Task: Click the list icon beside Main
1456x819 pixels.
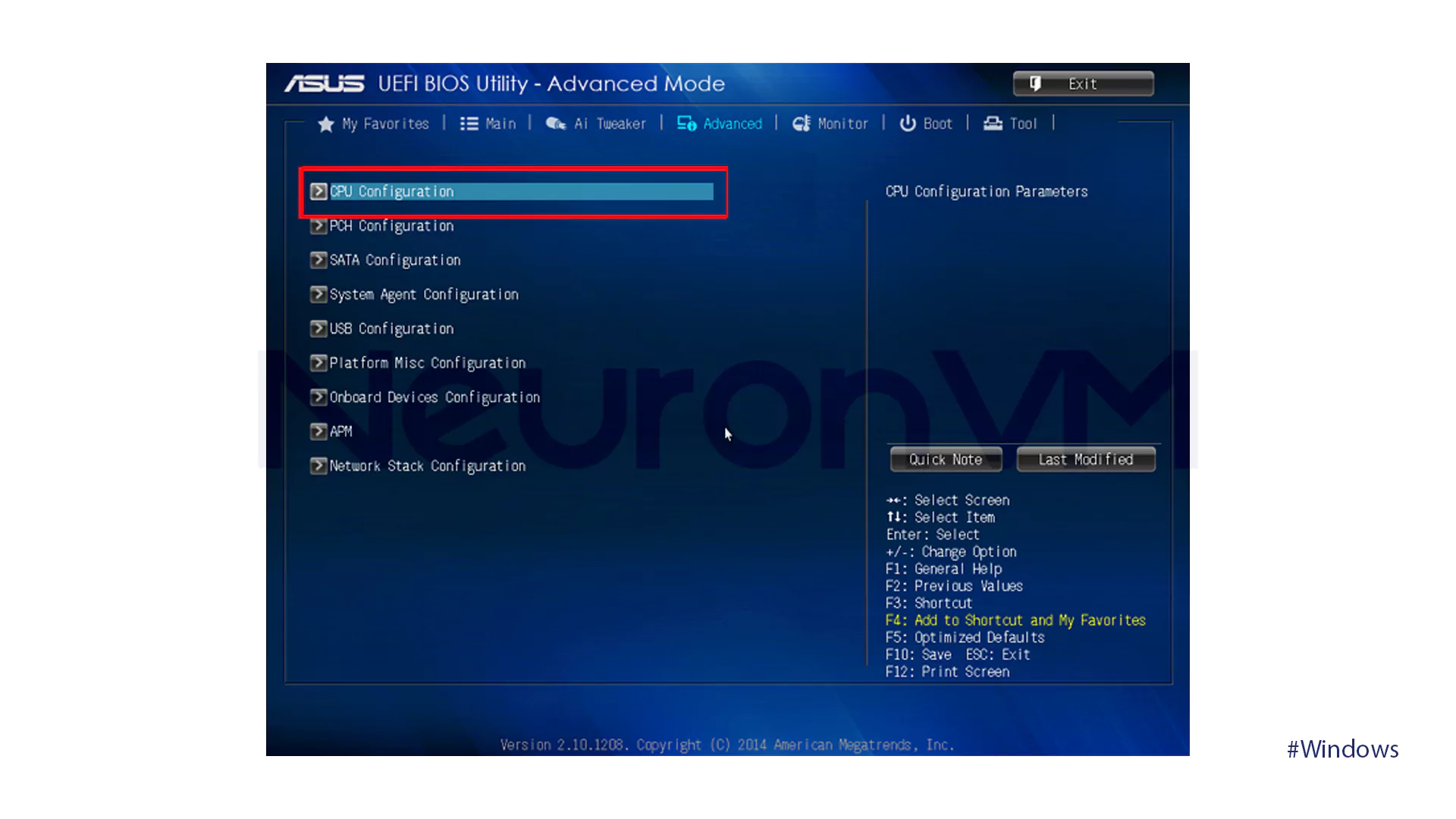Action: click(469, 124)
